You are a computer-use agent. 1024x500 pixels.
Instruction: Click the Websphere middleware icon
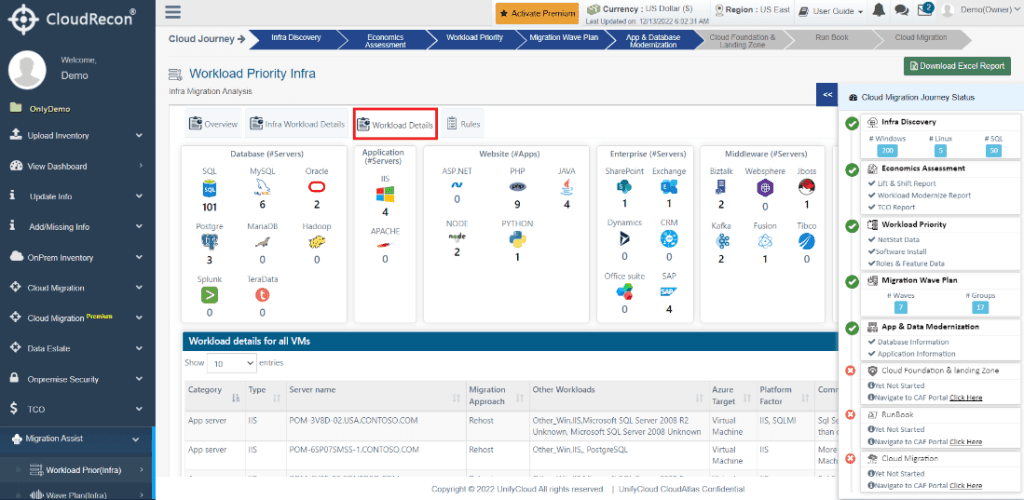coord(764,188)
